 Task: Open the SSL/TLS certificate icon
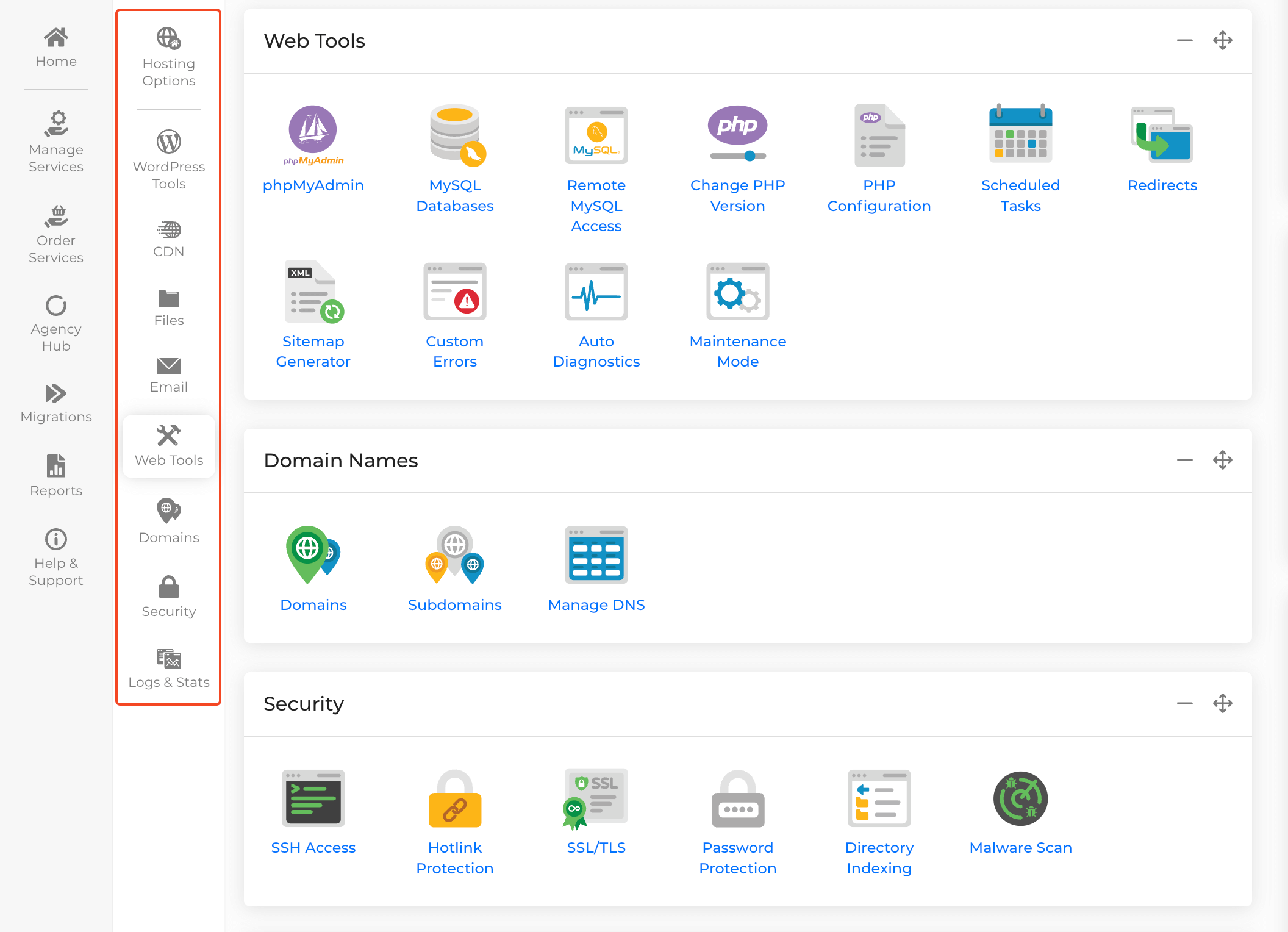coord(595,799)
